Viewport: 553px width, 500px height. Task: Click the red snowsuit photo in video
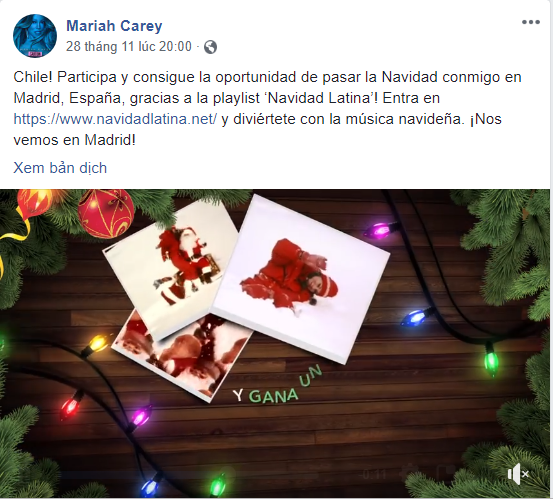click(301, 280)
